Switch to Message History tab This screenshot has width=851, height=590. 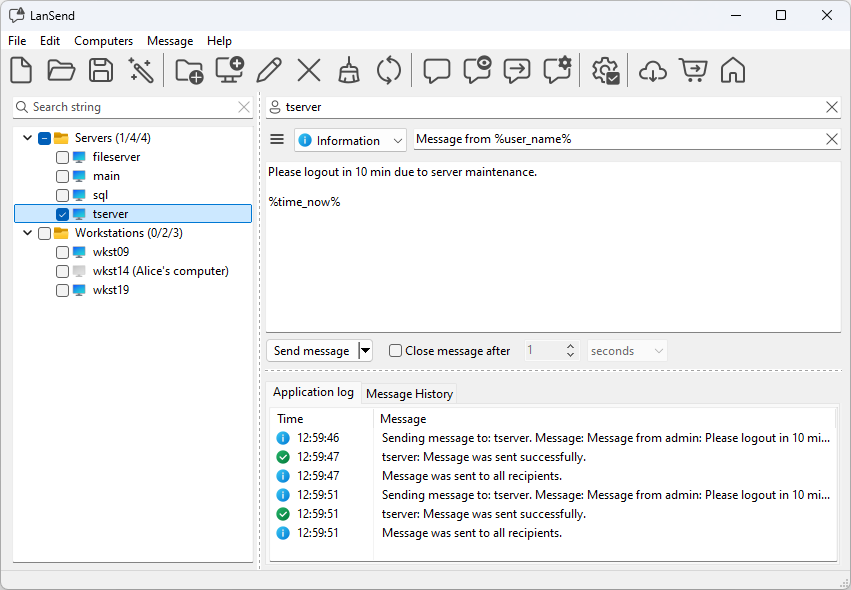pos(409,394)
